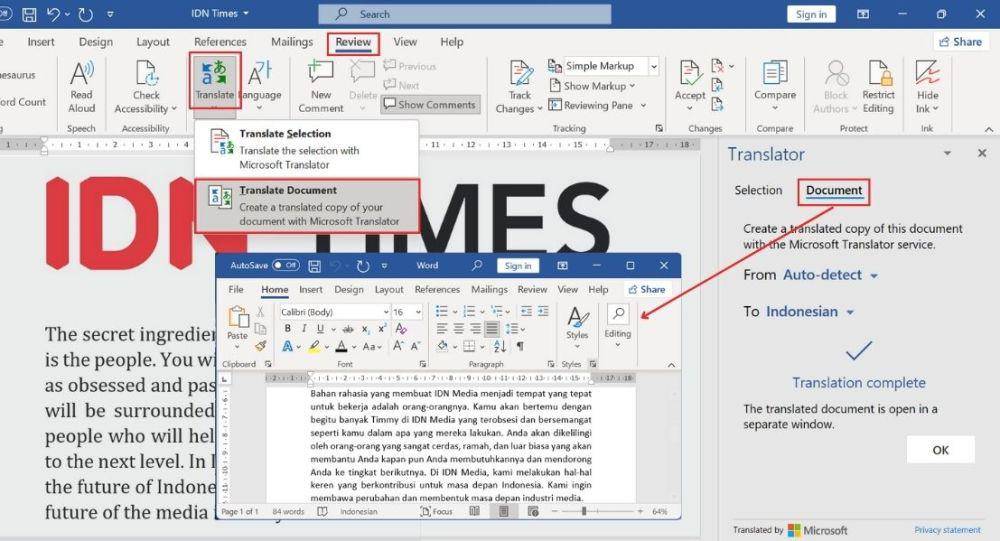Apply strikethrough in the translated Word window
The height and width of the screenshot is (541, 1000).
pos(348,329)
